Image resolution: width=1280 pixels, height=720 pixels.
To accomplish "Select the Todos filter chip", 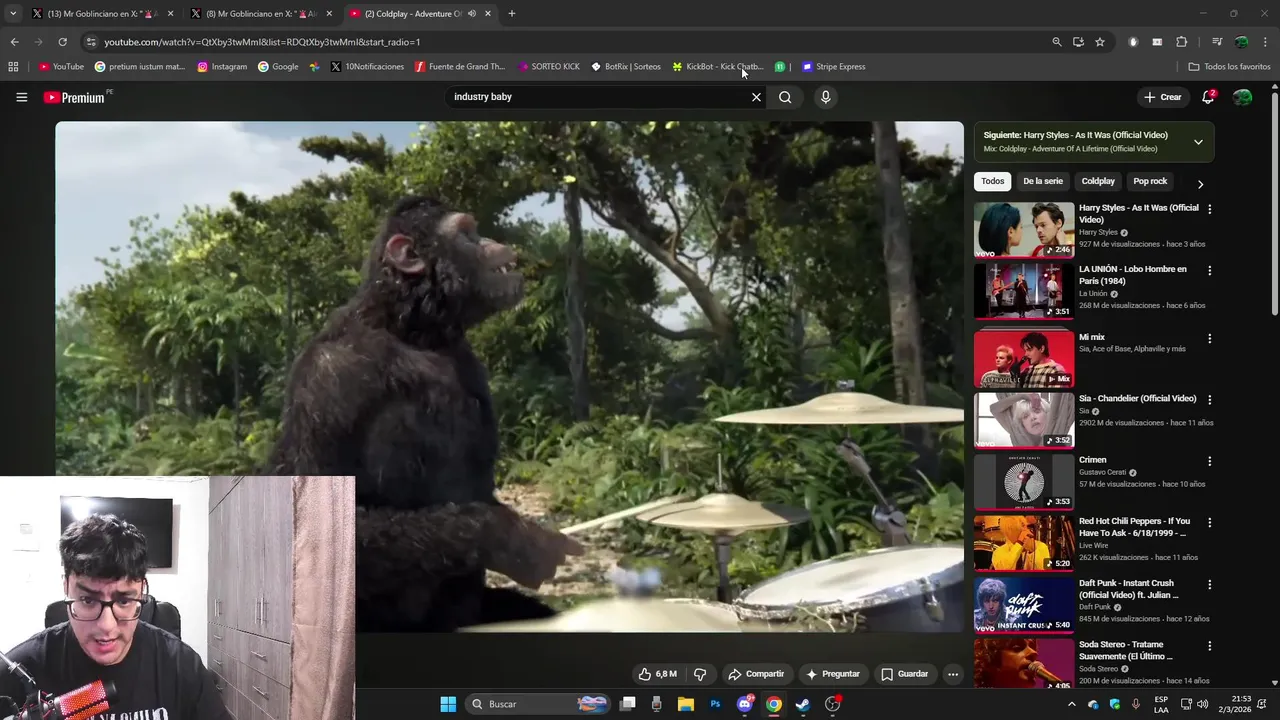I will coord(992,181).
